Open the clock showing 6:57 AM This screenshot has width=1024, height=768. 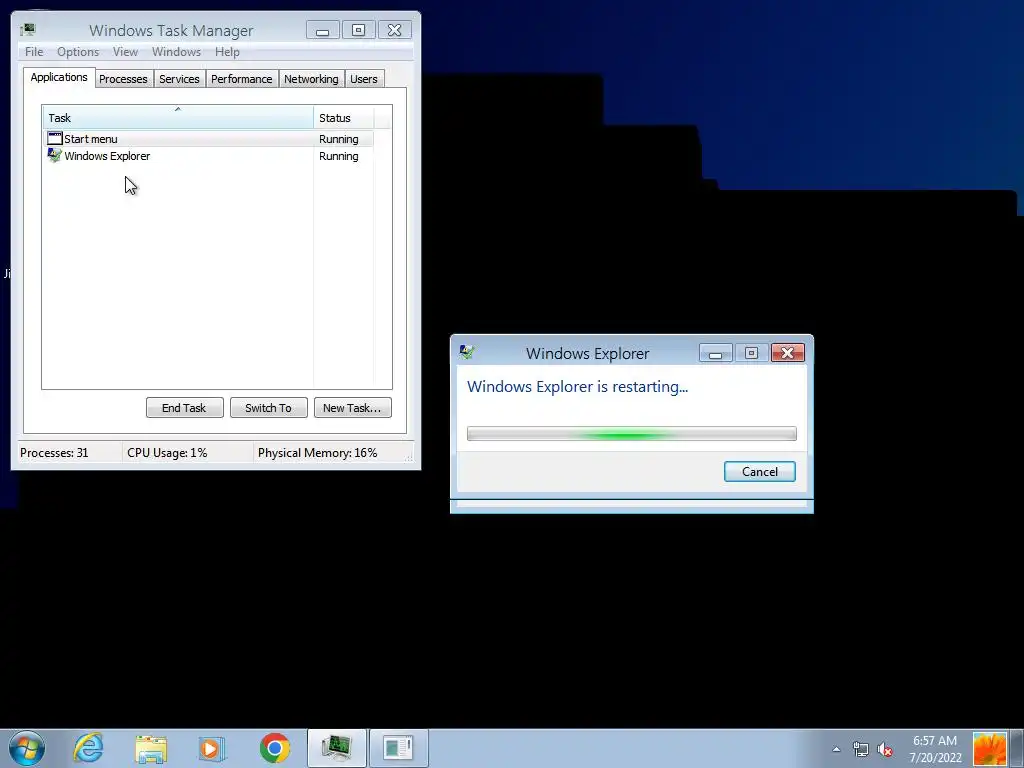click(x=935, y=748)
